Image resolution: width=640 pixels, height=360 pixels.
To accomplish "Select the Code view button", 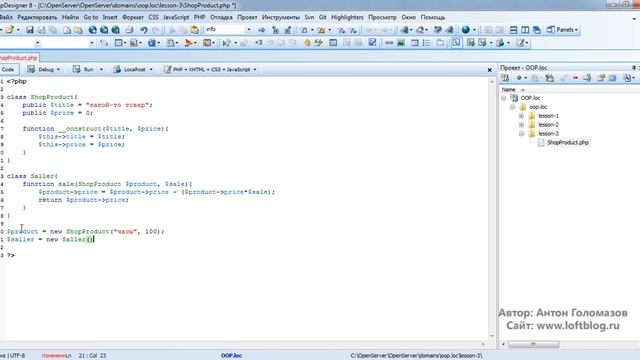I will pyautogui.click(x=8, y=70).
